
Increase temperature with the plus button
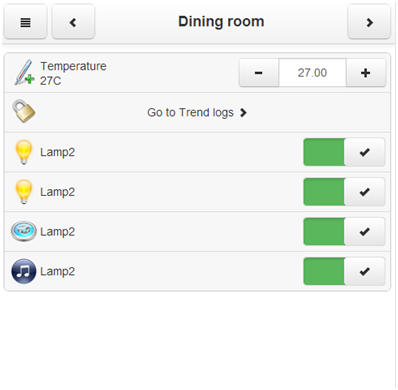[x=366, y=73]
